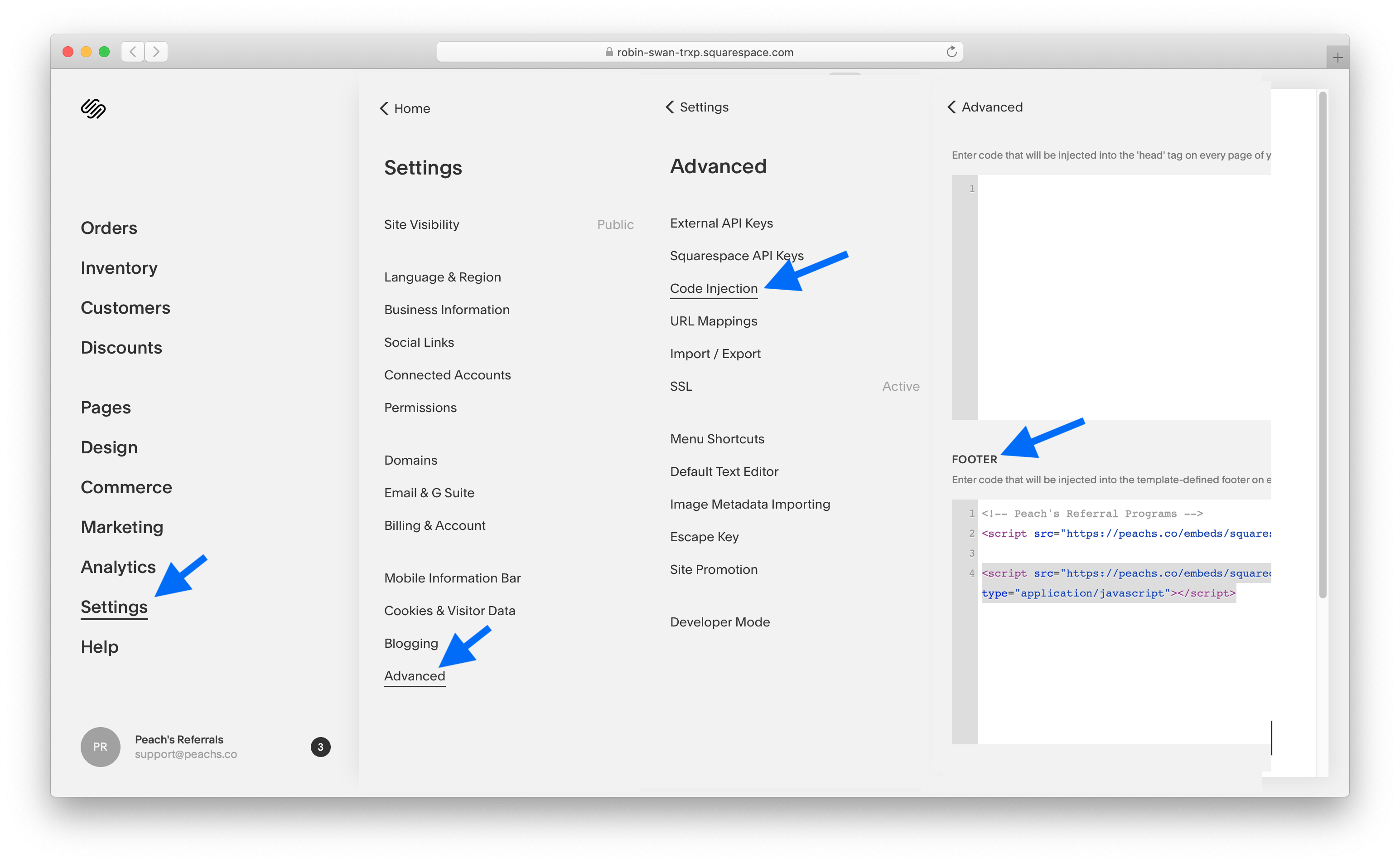The image size is (1400, 864).
Task: Open Settings in main sidebar
Action: point(114,607)
